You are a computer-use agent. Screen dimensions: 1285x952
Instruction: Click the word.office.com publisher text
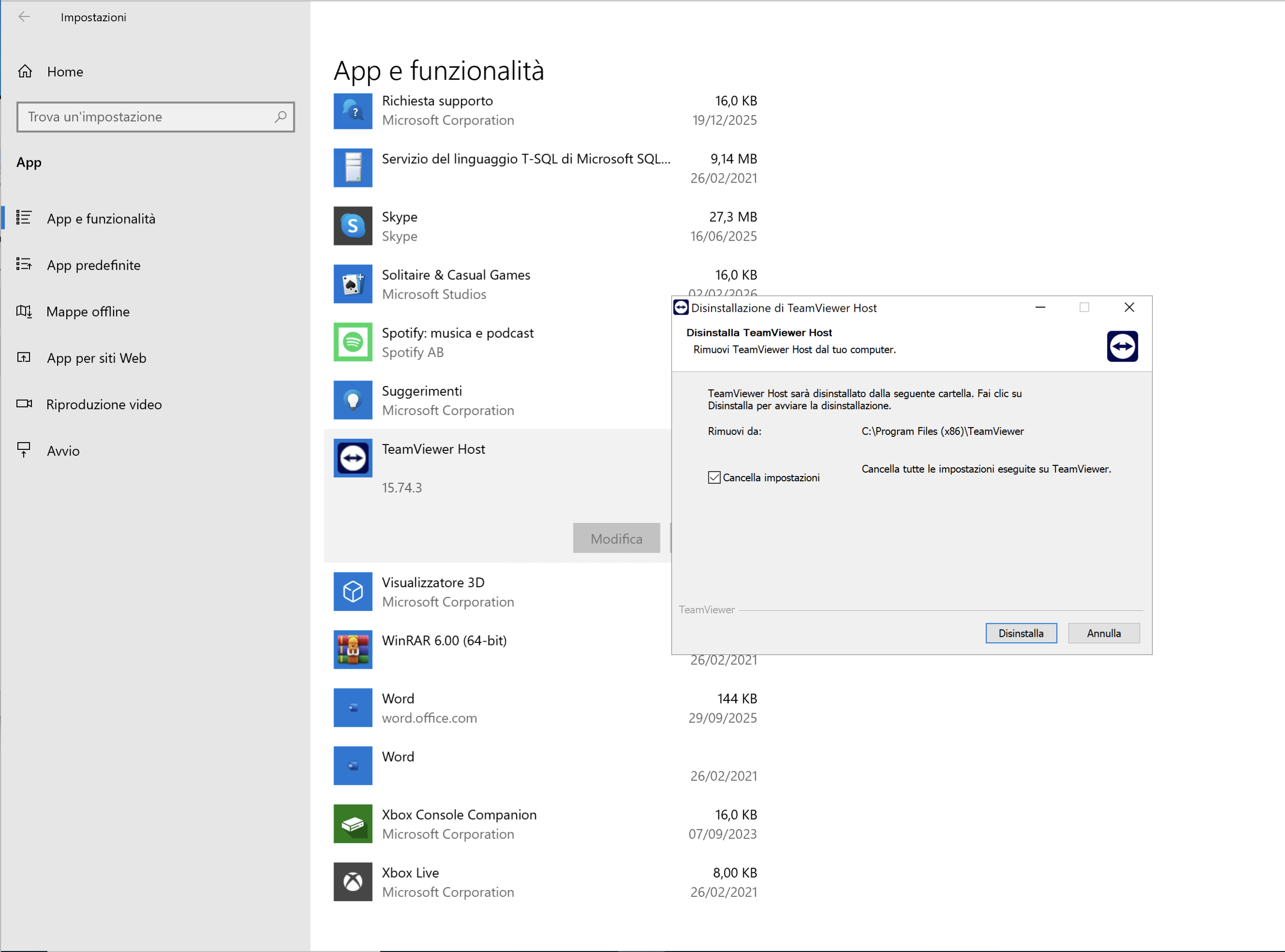coord(429,718)
